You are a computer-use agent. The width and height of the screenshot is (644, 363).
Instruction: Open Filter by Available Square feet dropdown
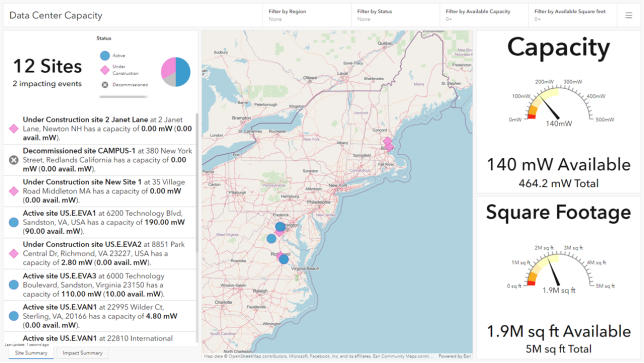pyautogui.click(x=573, y=16)
